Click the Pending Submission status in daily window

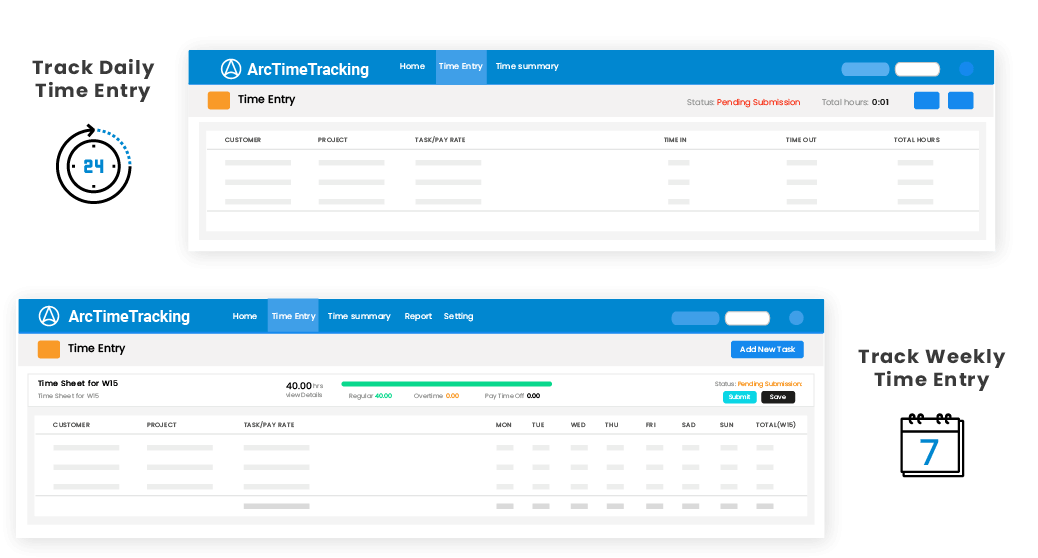759,103
